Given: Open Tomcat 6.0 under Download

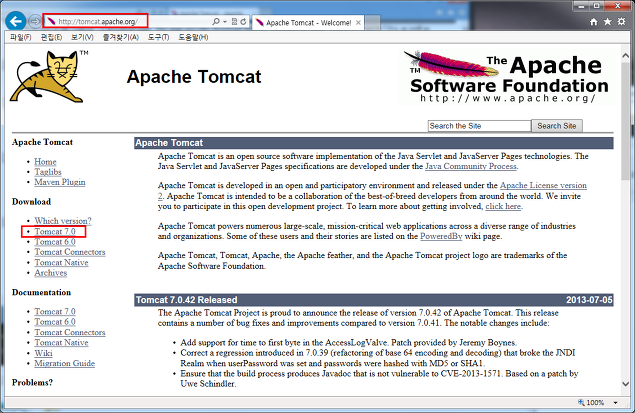Looking at the screenshot, I should click(55, 242).
